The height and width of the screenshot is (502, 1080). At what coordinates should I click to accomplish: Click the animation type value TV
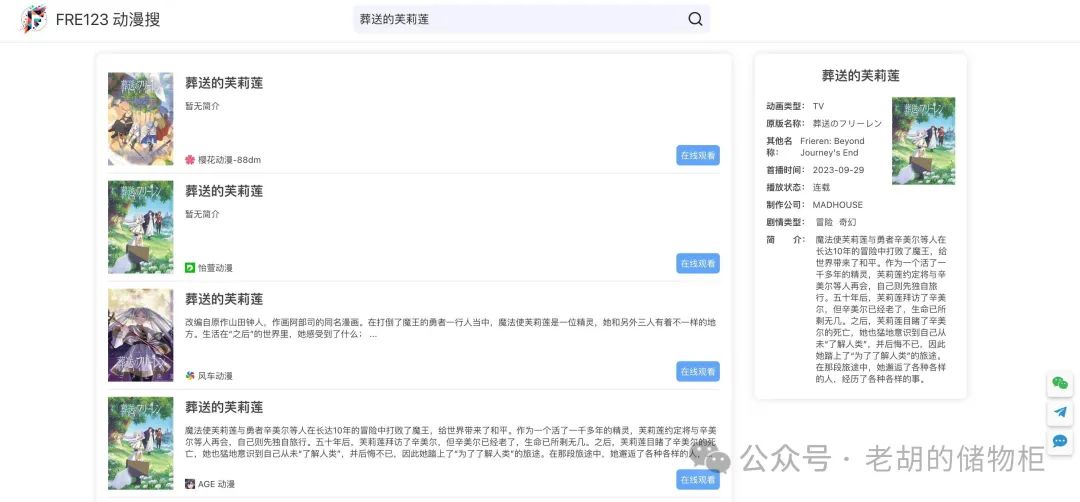coord(818,106)
